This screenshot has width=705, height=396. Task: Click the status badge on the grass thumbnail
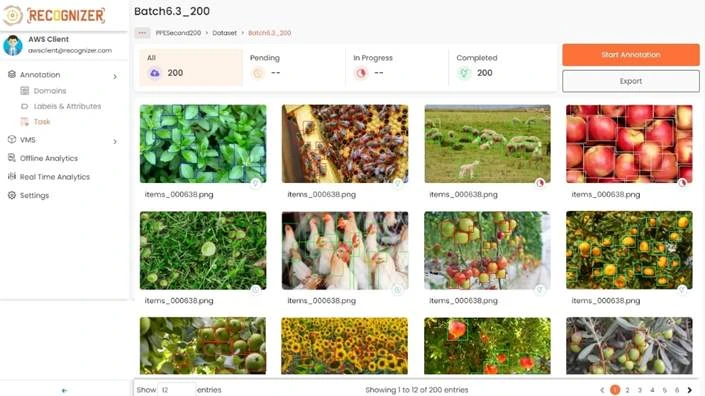tap(255, 290)
